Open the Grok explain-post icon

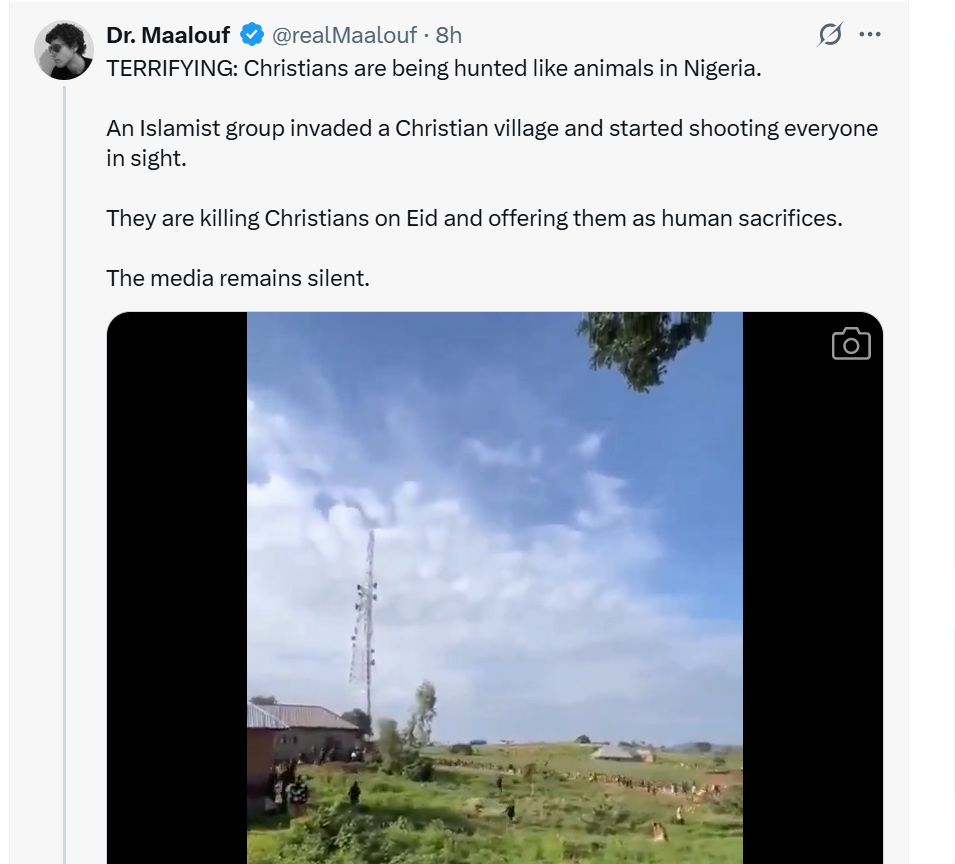tap(830, 35)
